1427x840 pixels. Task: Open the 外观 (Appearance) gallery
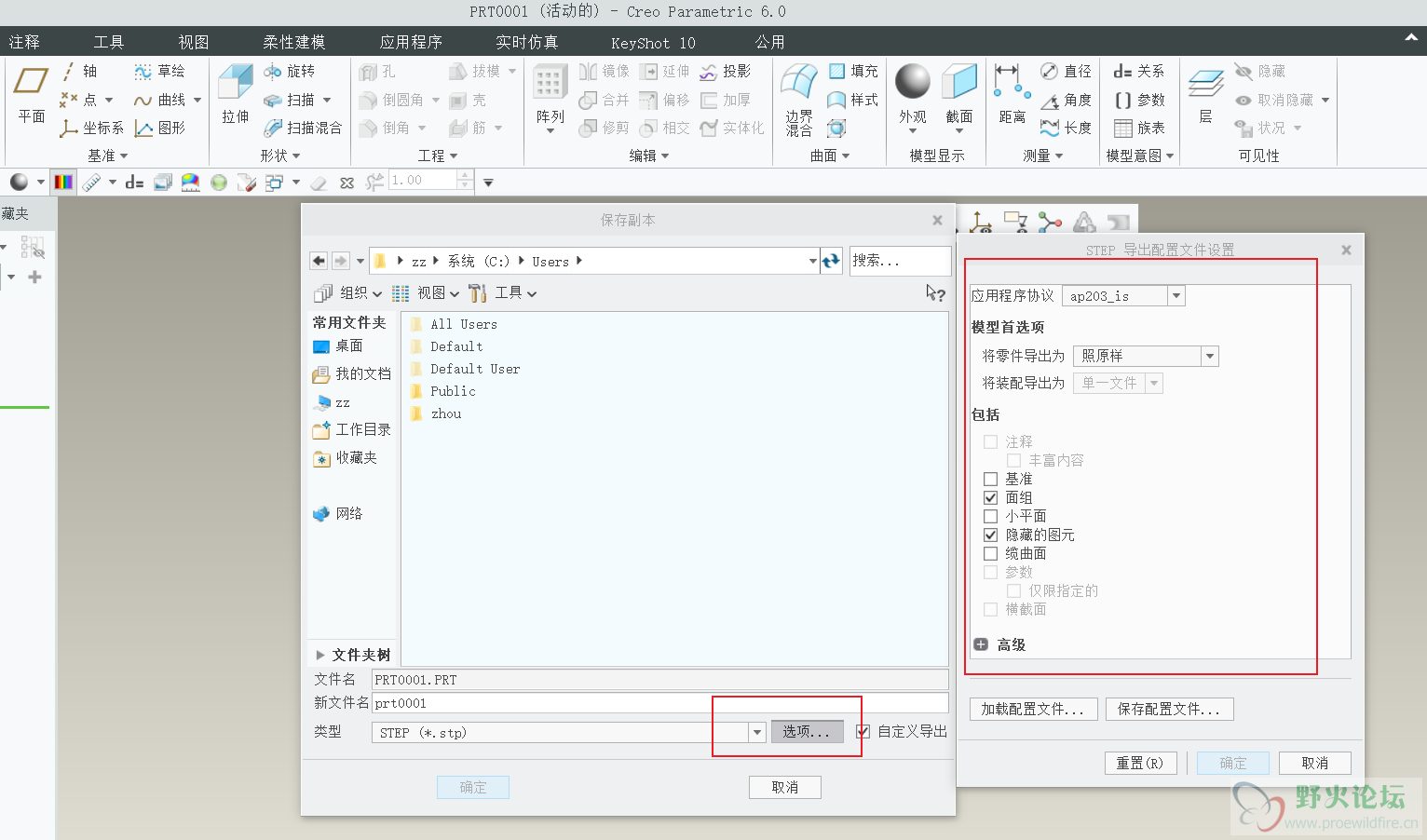point(913,99)
